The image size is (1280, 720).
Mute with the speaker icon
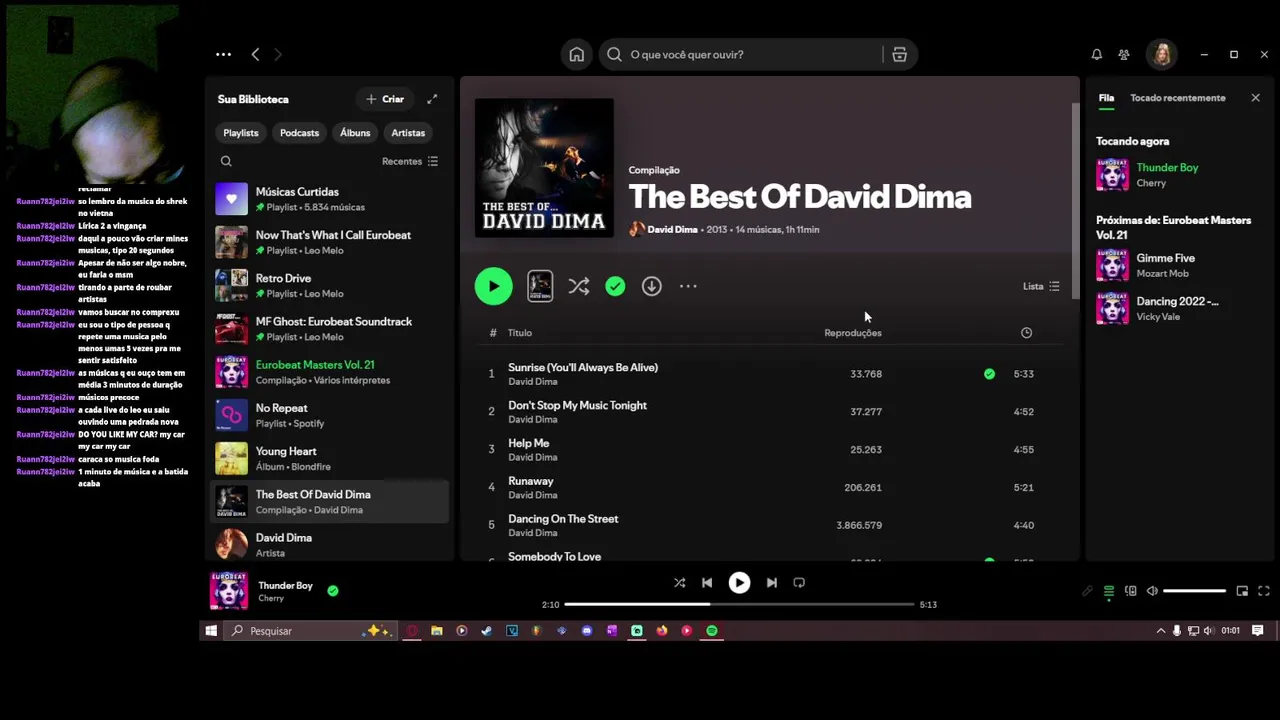[x=1152, y=591]
